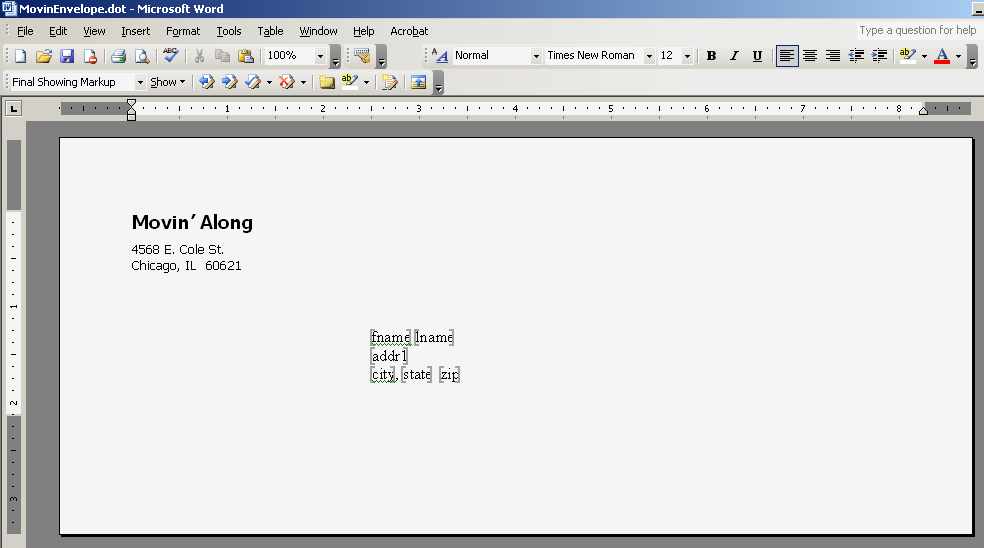
Task: Click the Reviewing toolbar highlight pen icon
Action: pos(350,82)
